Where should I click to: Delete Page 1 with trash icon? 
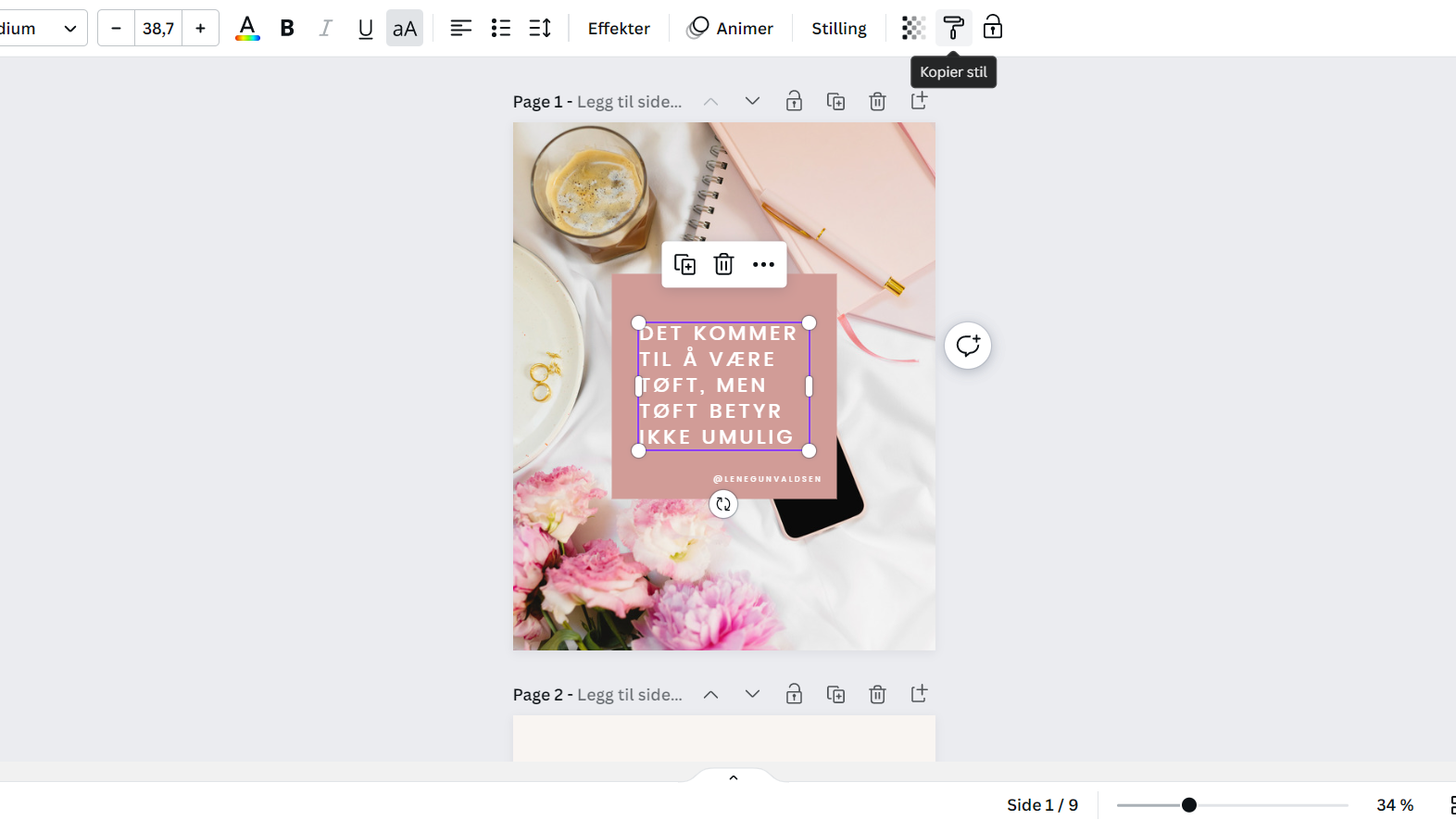pyautogui.click(x=877, y=101)
